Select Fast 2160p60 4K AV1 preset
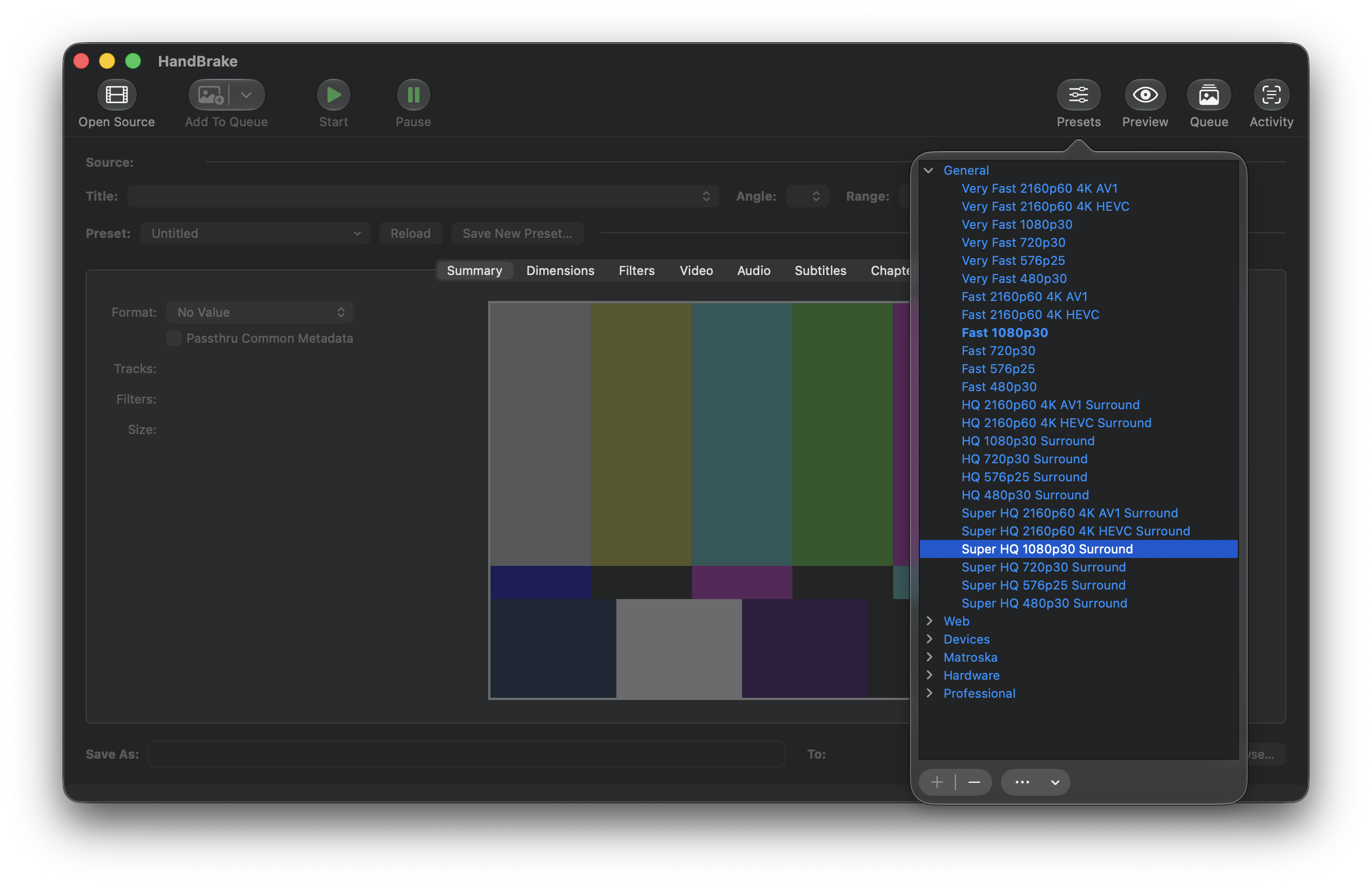This screenshot has height=886, width=1372. (x=1078, y=296)
